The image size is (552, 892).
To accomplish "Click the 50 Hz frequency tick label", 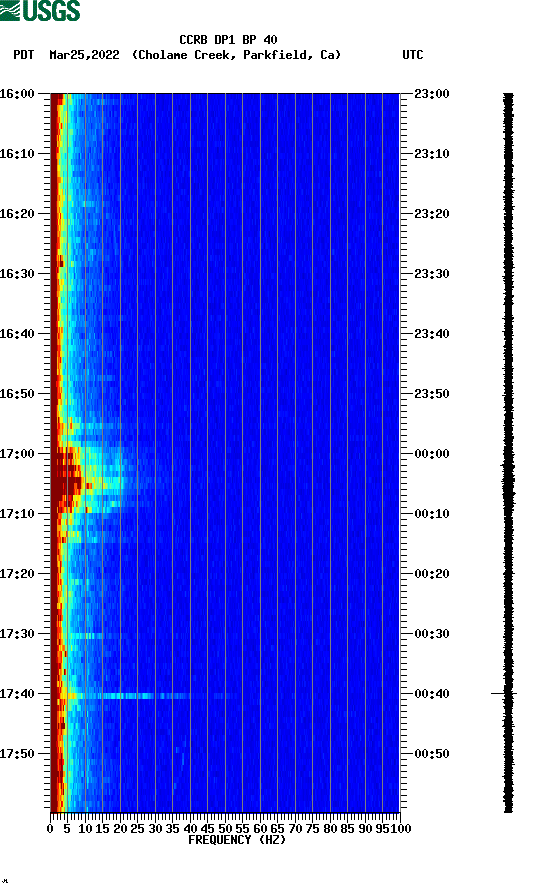I will pyautogui.click(x=225, y=829).
